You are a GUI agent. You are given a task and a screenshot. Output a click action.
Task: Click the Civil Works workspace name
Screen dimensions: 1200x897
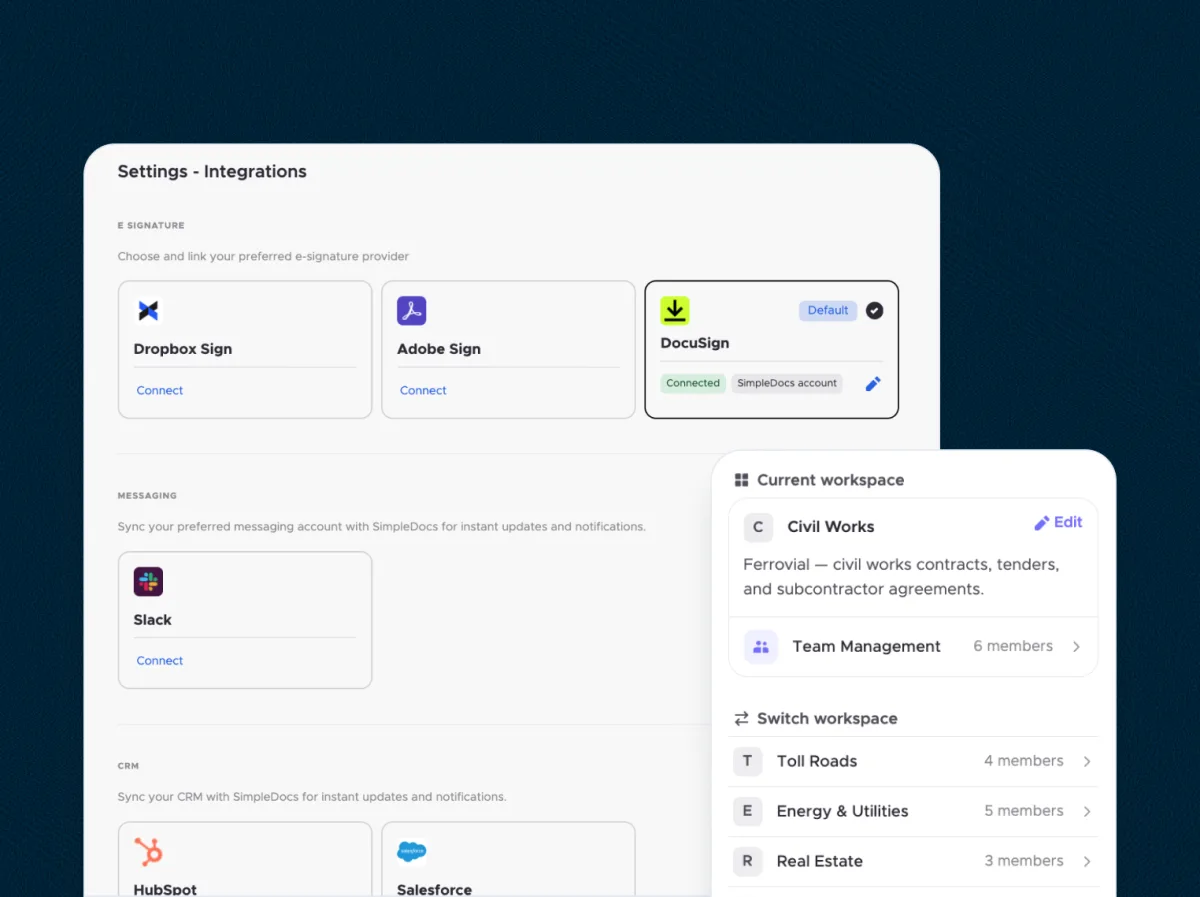point(831,527)
